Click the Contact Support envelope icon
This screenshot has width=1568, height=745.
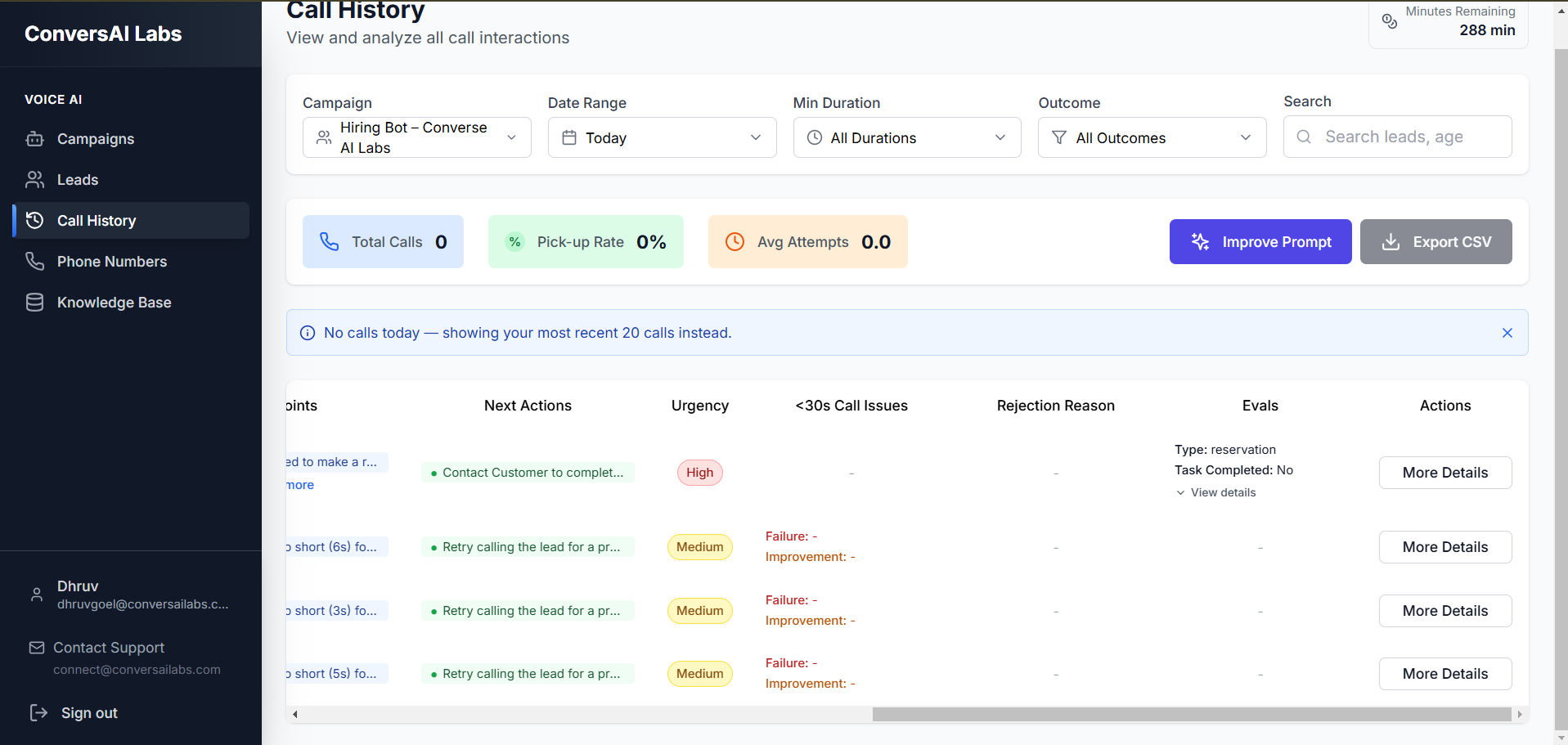(37, 648)
